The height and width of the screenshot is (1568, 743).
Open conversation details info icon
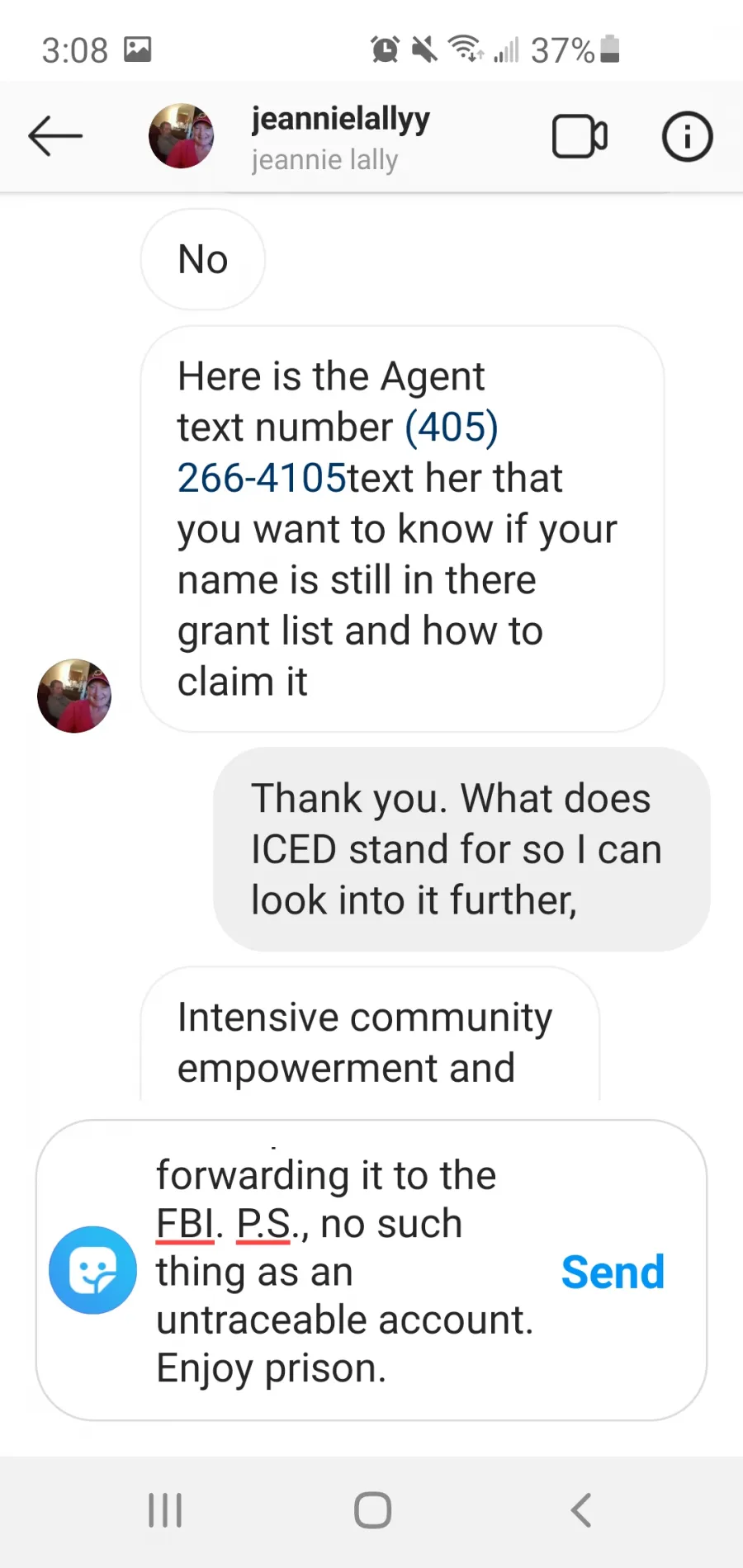(x=687, y=136)
